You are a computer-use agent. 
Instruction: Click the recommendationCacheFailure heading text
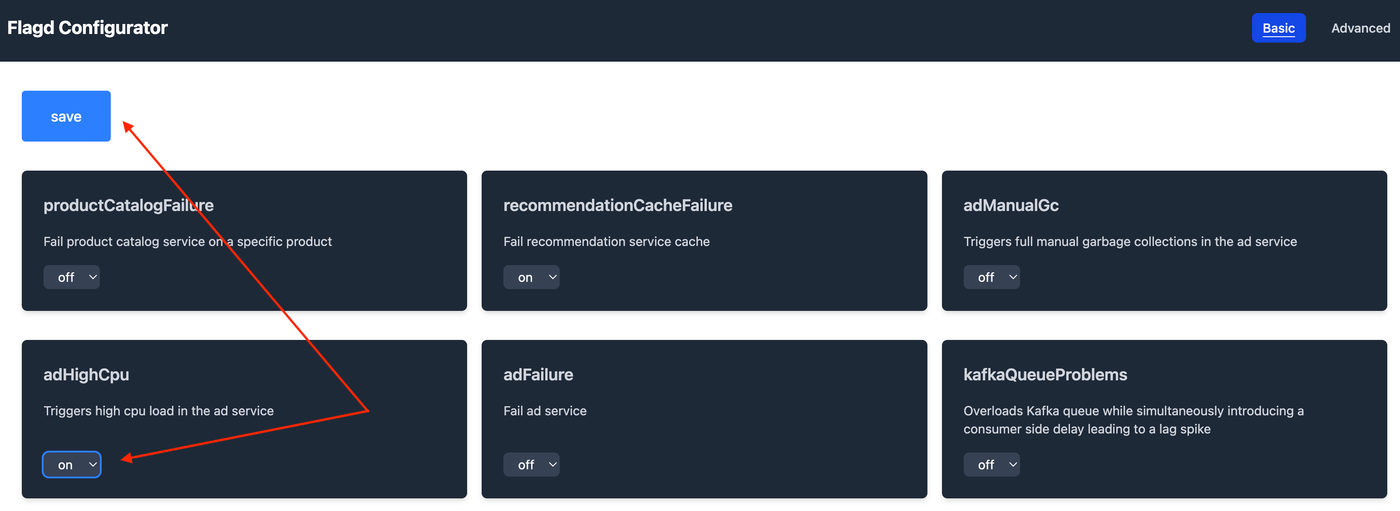point(617,205)
